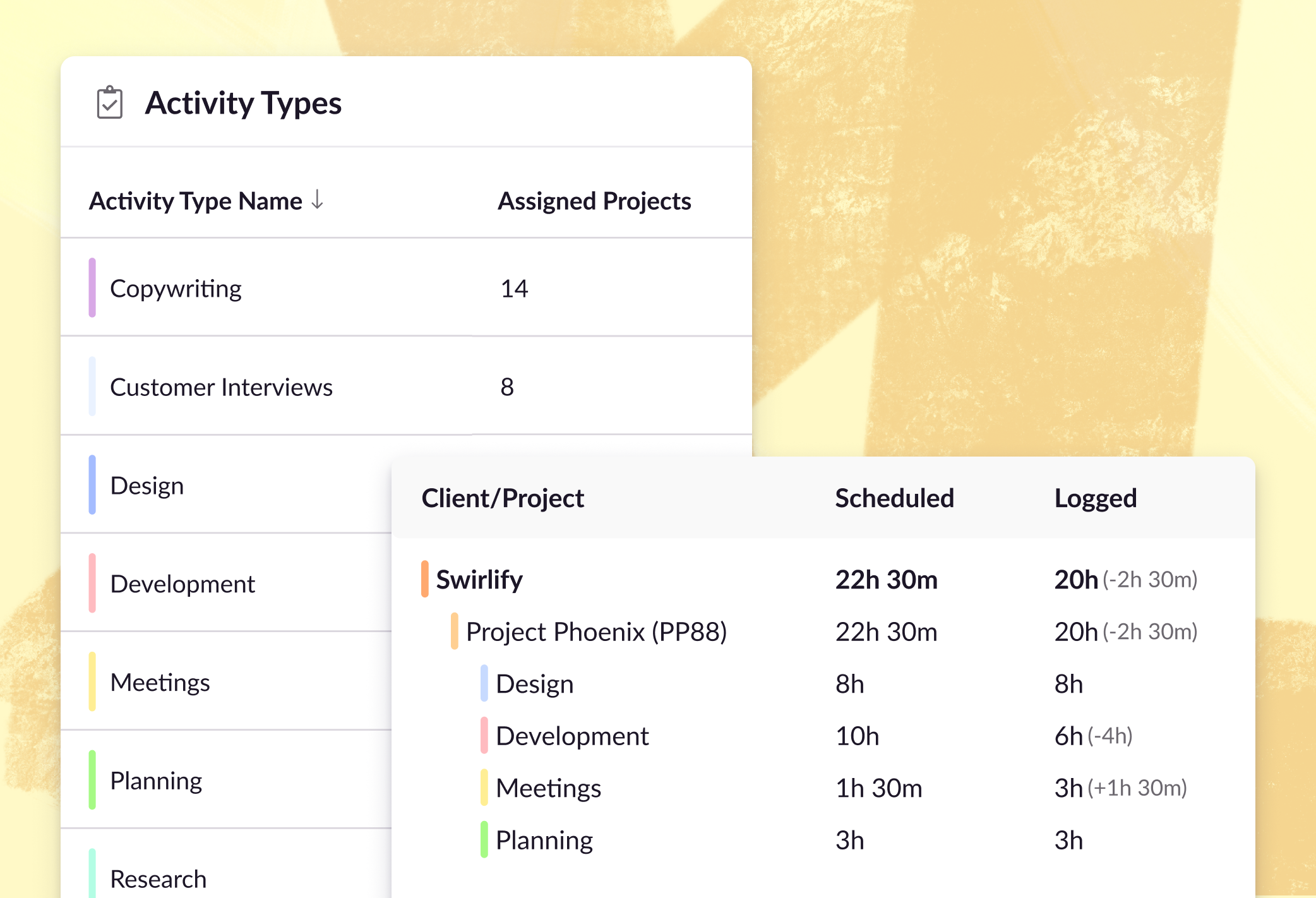Viewport: 1316px width, 898px height.
Task: Click Development logged value 6h (-4h)
Action: tap(1093, 736)
